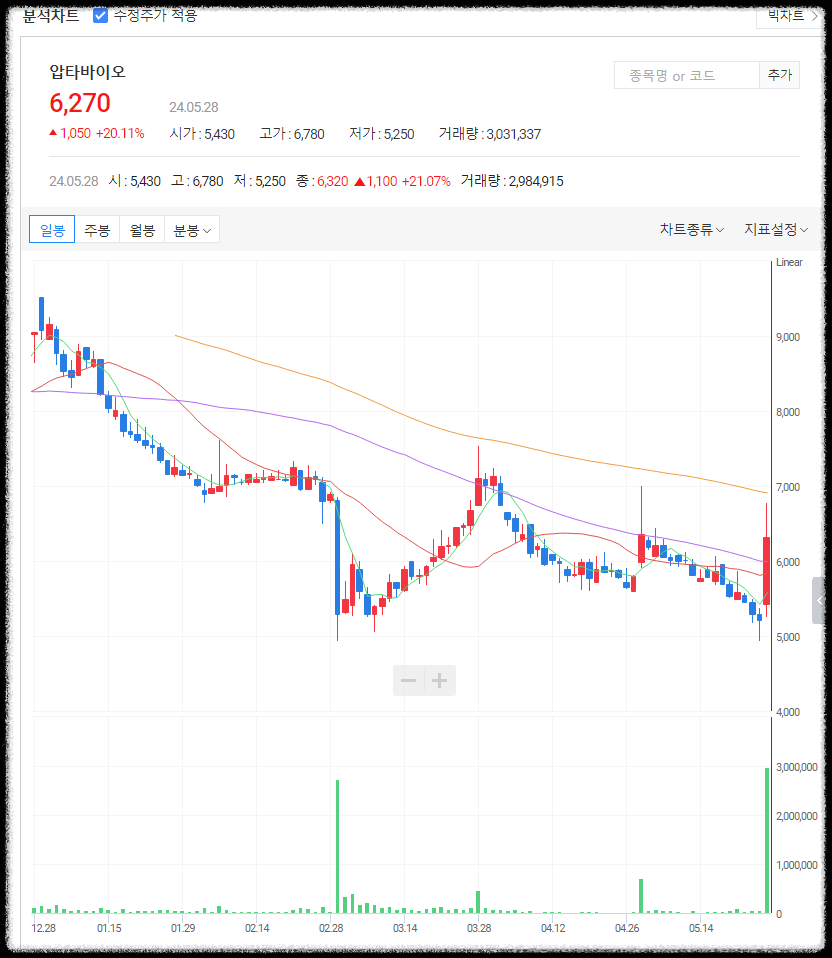This screenshot has width=832, height=958.
Task: Click the 05.14 date label on axis
Action: click(x=701, y=929)
